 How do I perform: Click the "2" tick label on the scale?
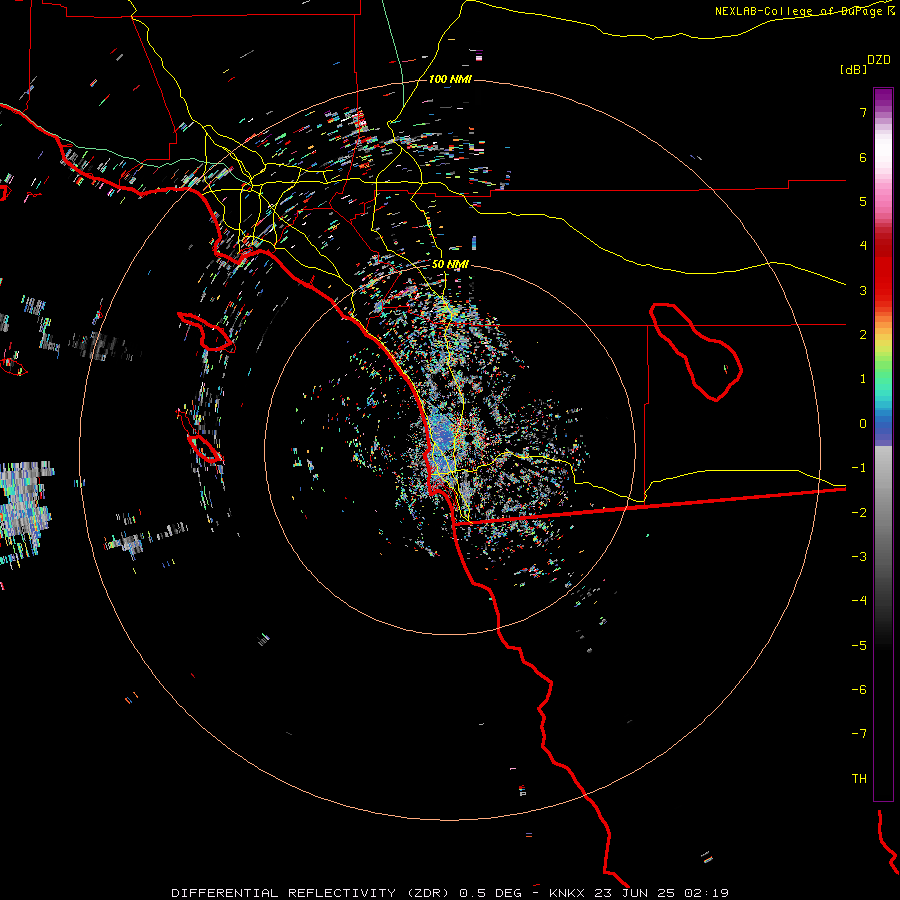[x=863, y=335]
